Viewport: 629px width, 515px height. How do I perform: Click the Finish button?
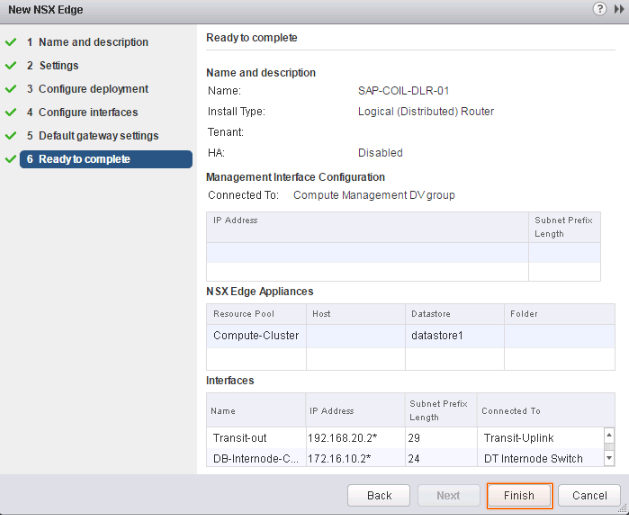pos(519,495)
